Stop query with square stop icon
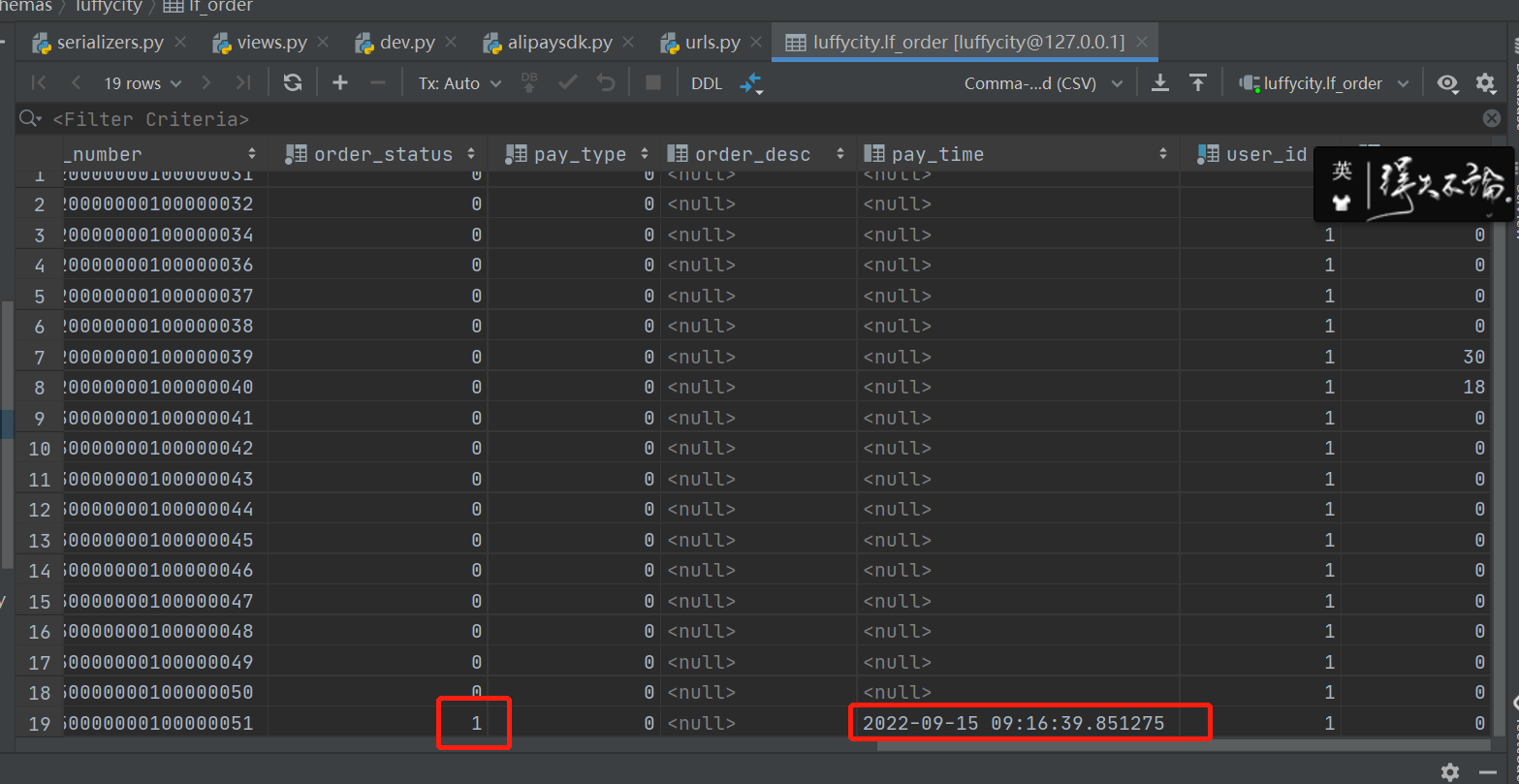 (x=653, y=83)
